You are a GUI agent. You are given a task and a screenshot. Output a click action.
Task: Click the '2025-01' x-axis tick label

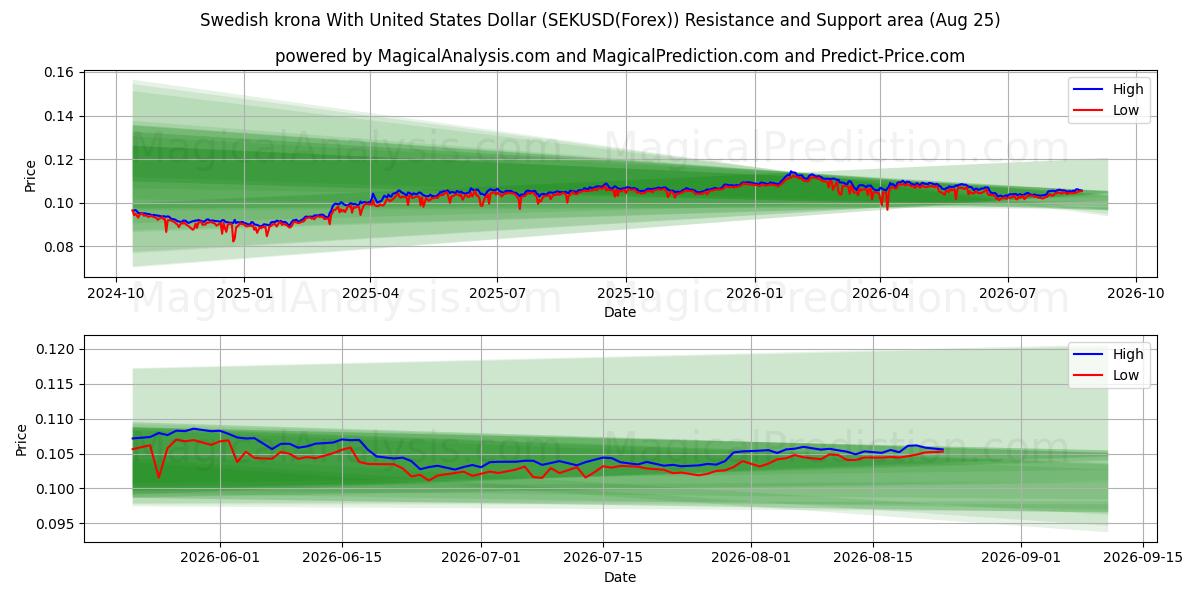[x=244, y=294]
